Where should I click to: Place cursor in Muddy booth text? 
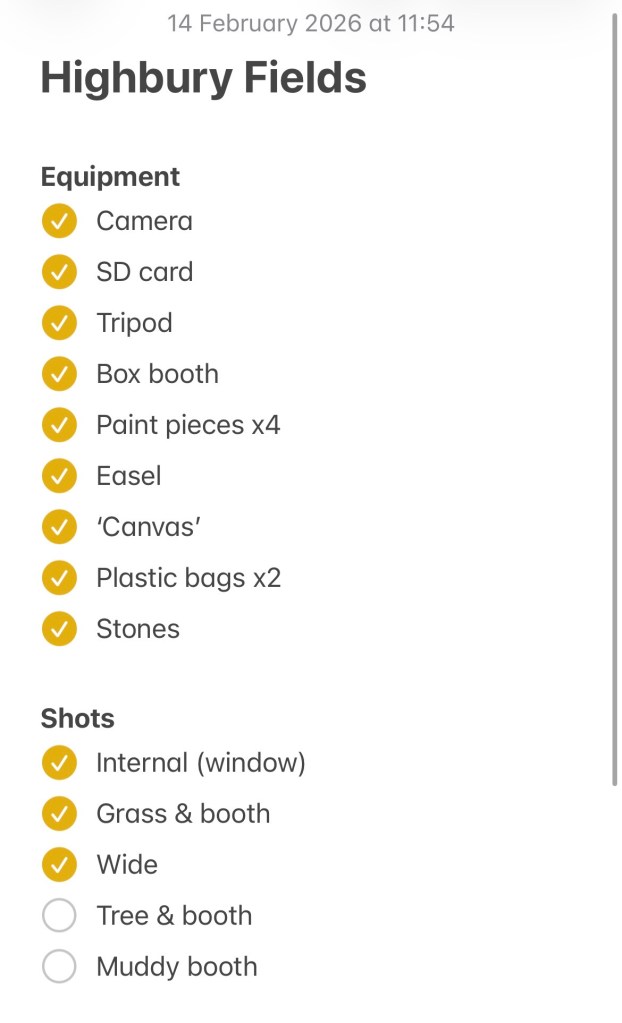point(176,967)
